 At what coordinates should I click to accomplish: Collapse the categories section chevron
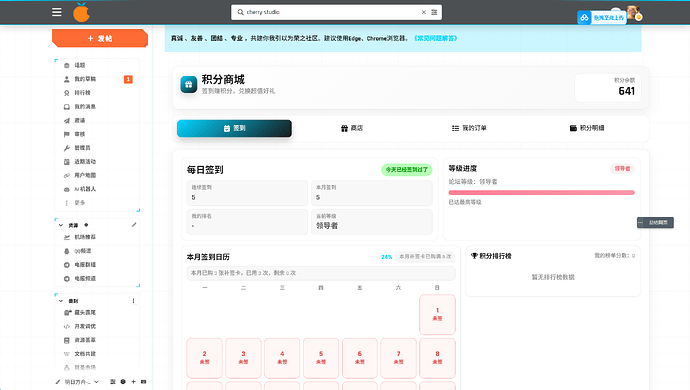click(61, 301)
